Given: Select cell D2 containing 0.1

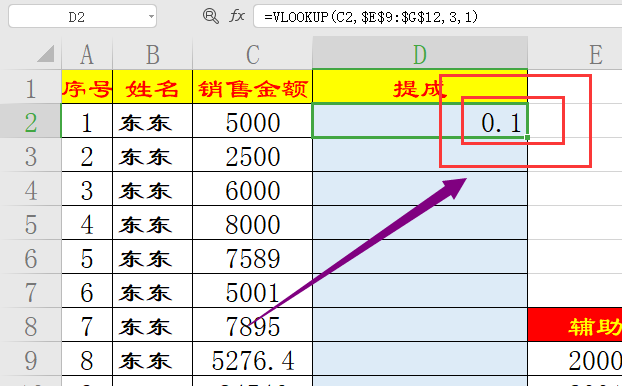Looking at the screenshot, I should (420, 121).
